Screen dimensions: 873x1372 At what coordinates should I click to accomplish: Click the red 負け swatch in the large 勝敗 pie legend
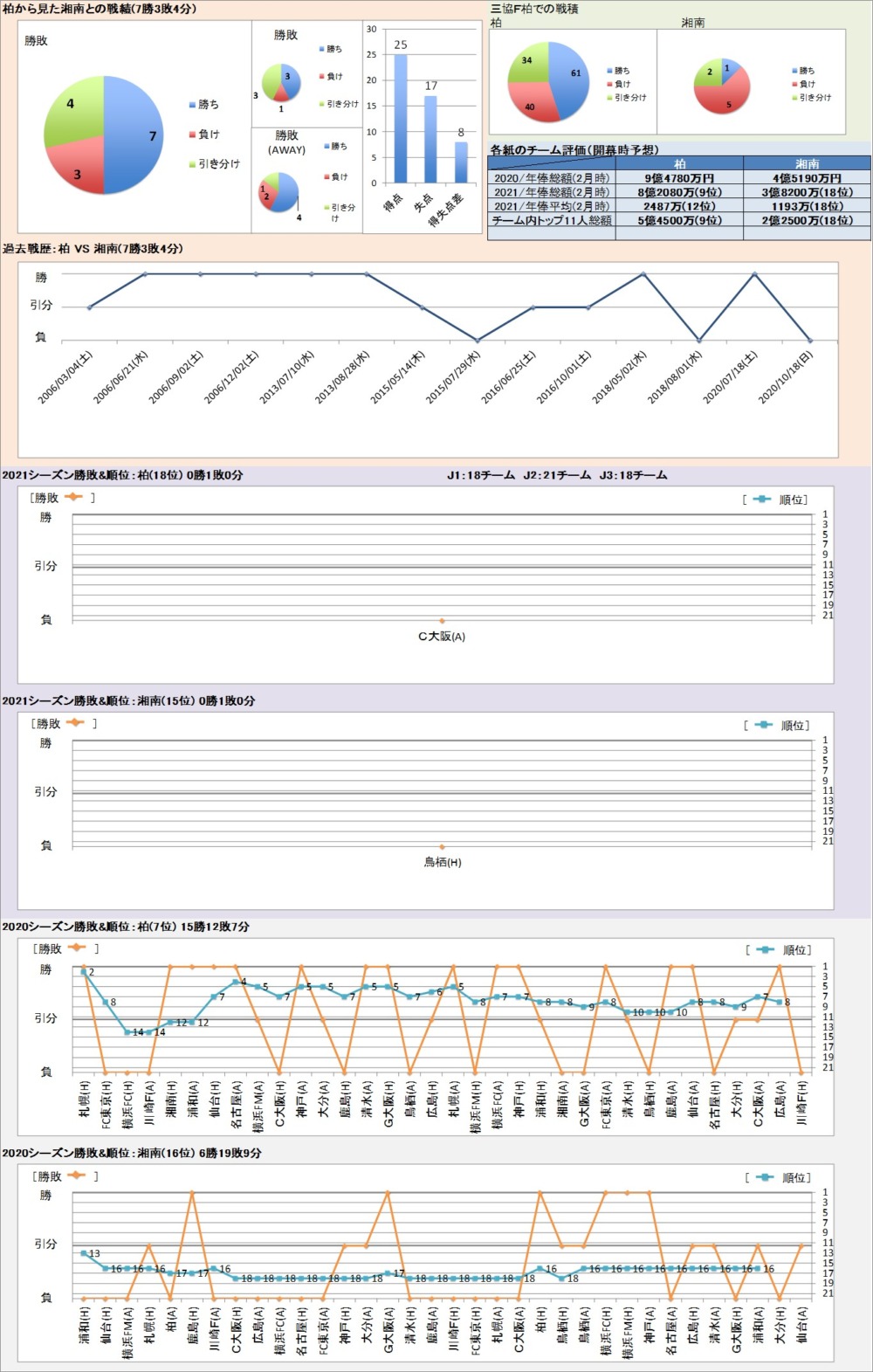192,134
